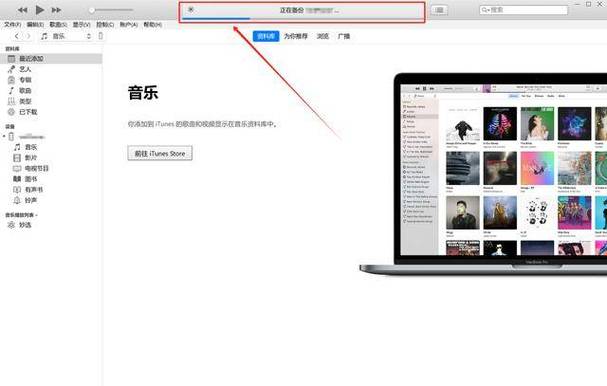This screenshot has height=386, width=607.
Task: Click the rewind/previous track button
Action: tap(22, 10)
